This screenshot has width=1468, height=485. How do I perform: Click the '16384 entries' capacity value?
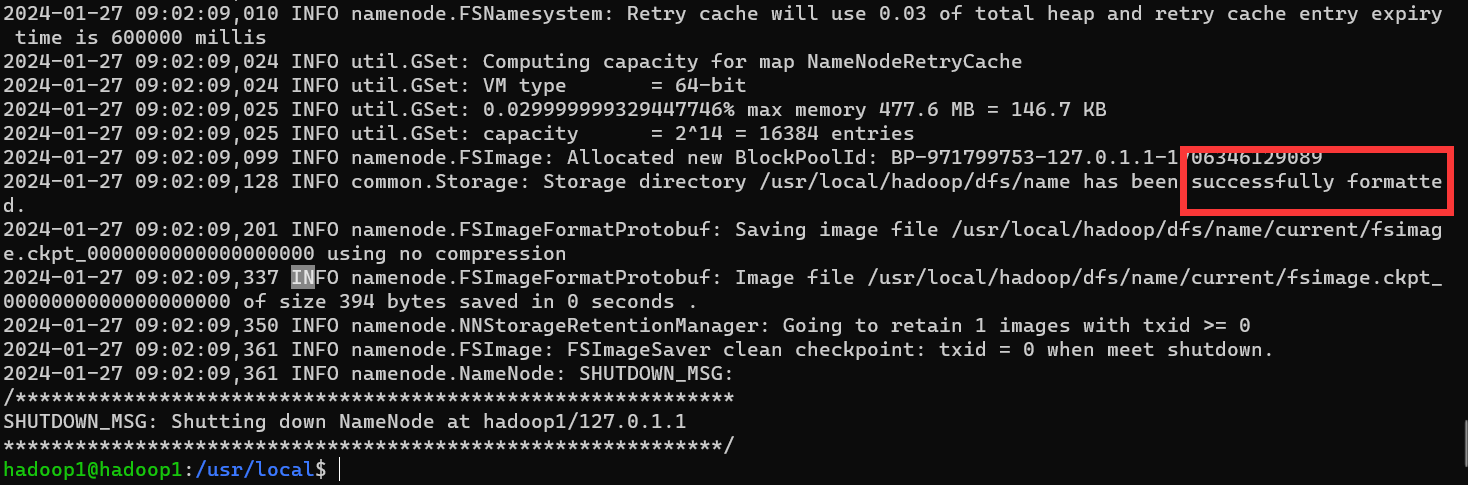pos(836,133)
